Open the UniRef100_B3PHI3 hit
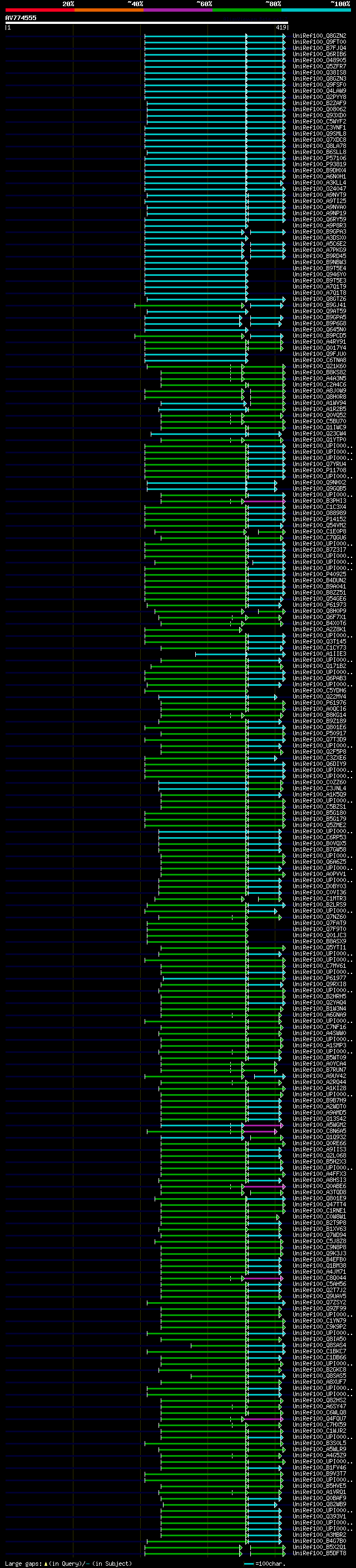 (x=319, y=501)
